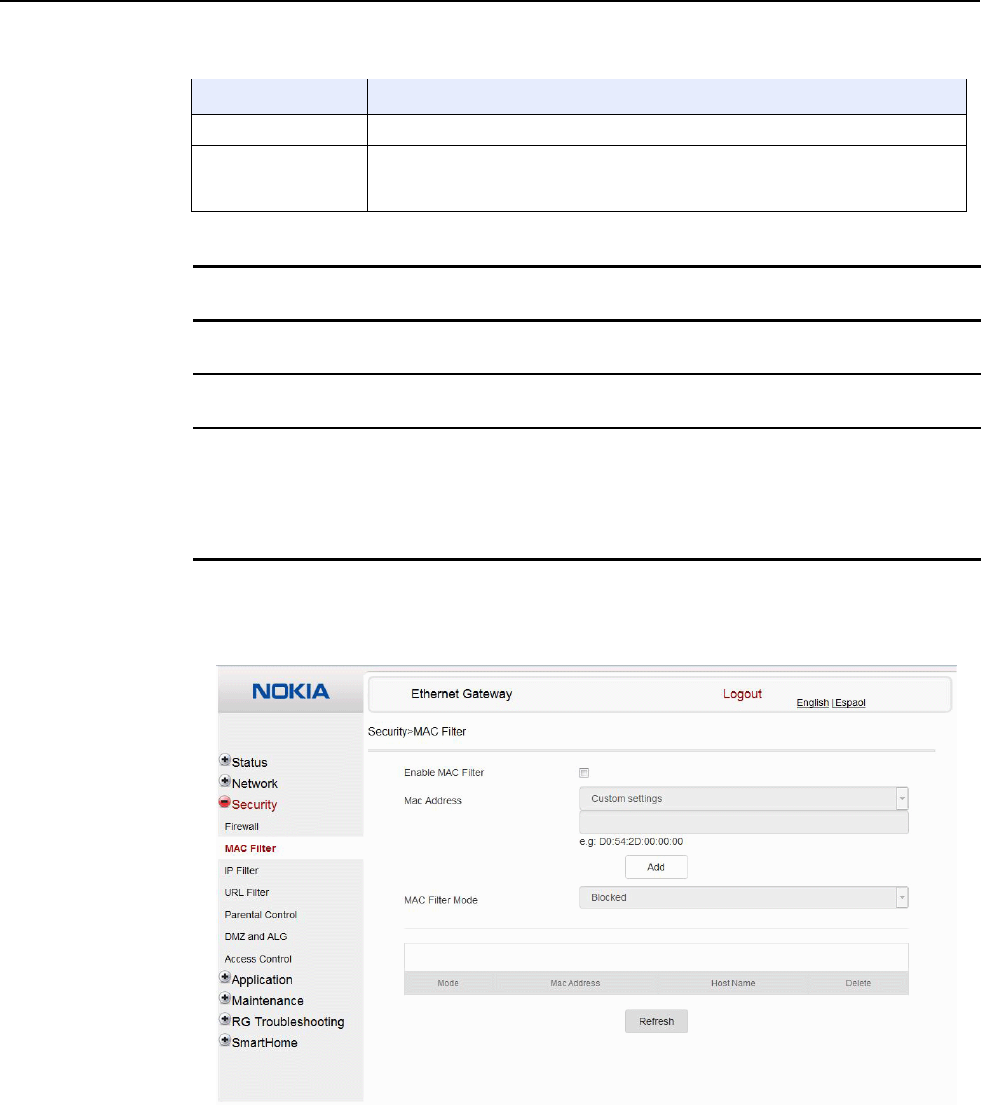Expand the Application menu plus icon
Viewport: 981px width, 1105px height.
(x=225, y=977)
